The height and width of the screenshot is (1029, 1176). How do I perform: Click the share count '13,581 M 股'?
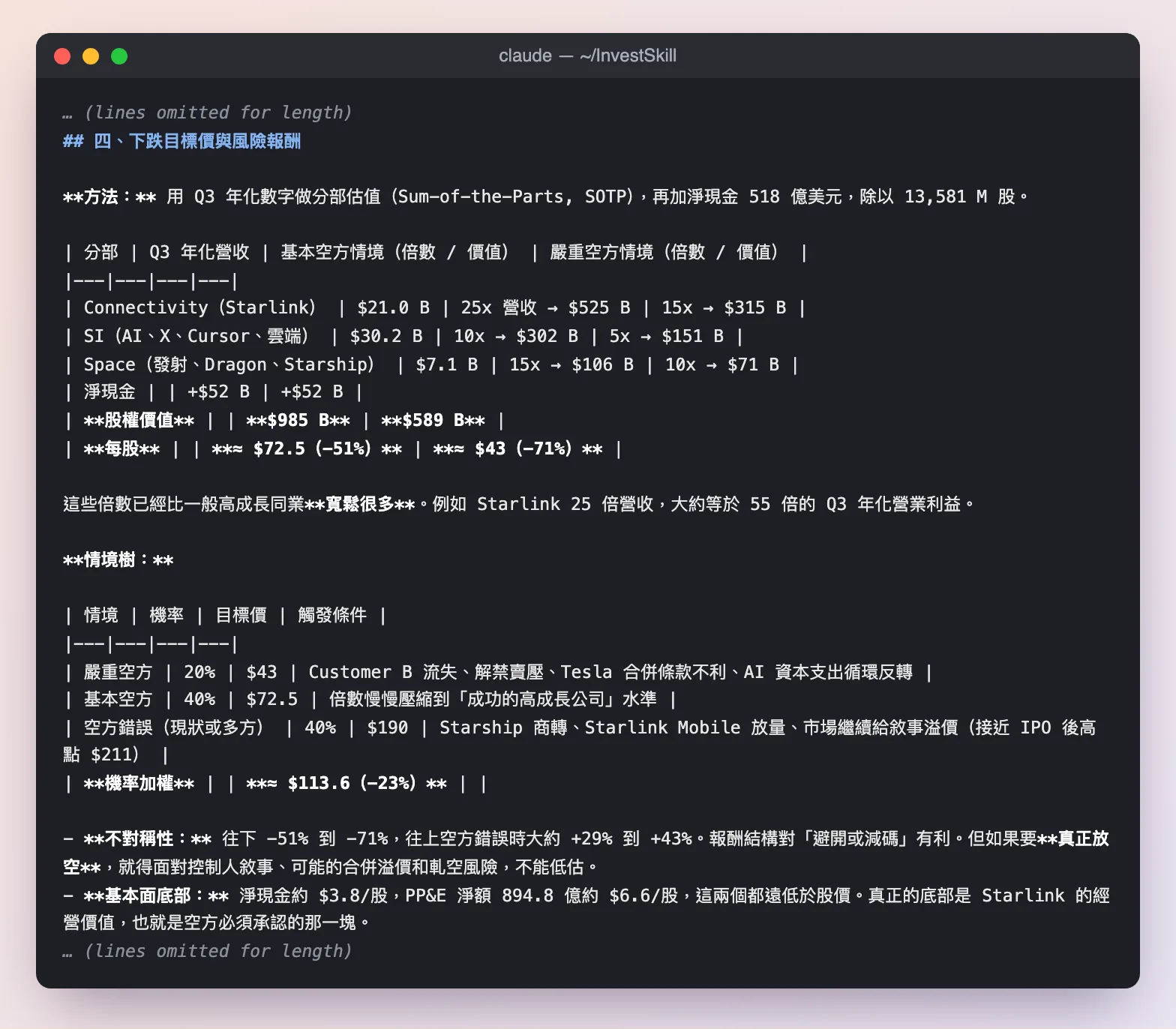(x=959, y=196)
